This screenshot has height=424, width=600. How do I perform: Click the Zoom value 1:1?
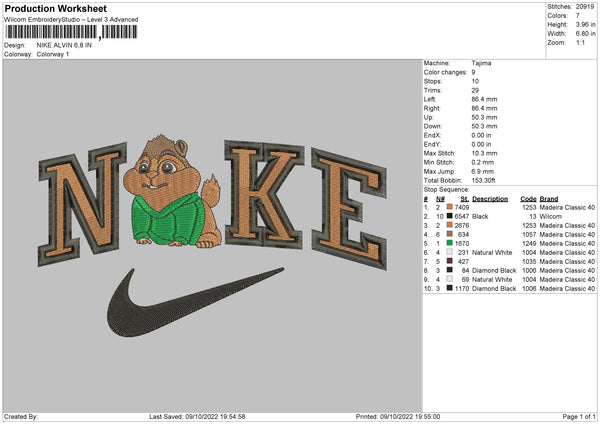tap(580, 42)
